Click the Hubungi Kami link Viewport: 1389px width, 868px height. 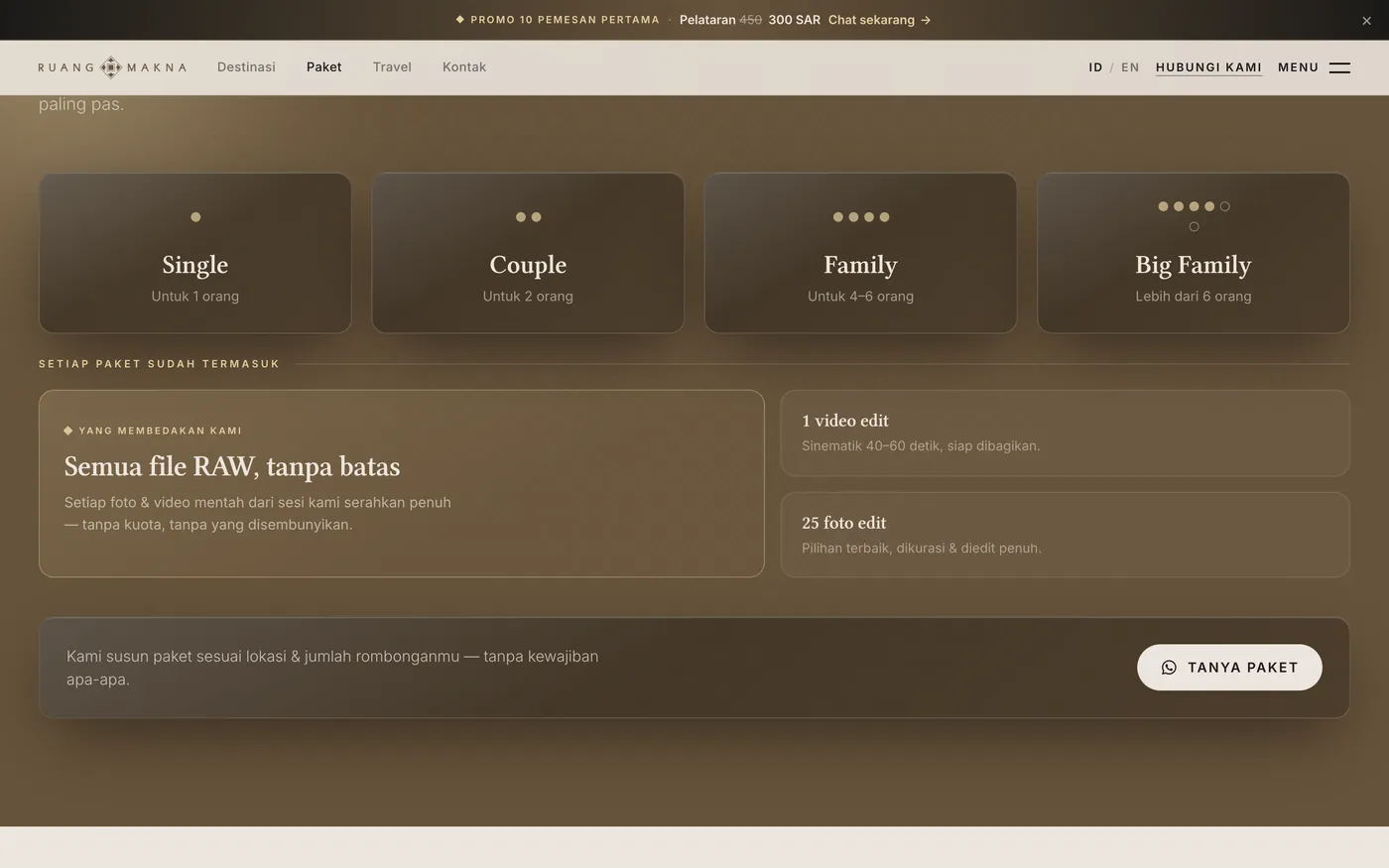tap(1208, 67)
